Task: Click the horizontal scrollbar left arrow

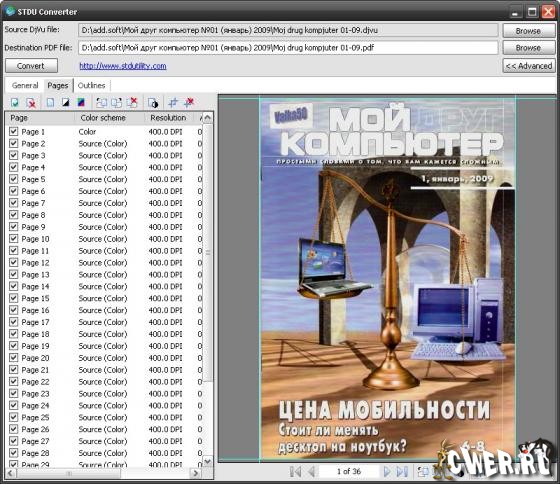Action: click(x=10, y=474)
